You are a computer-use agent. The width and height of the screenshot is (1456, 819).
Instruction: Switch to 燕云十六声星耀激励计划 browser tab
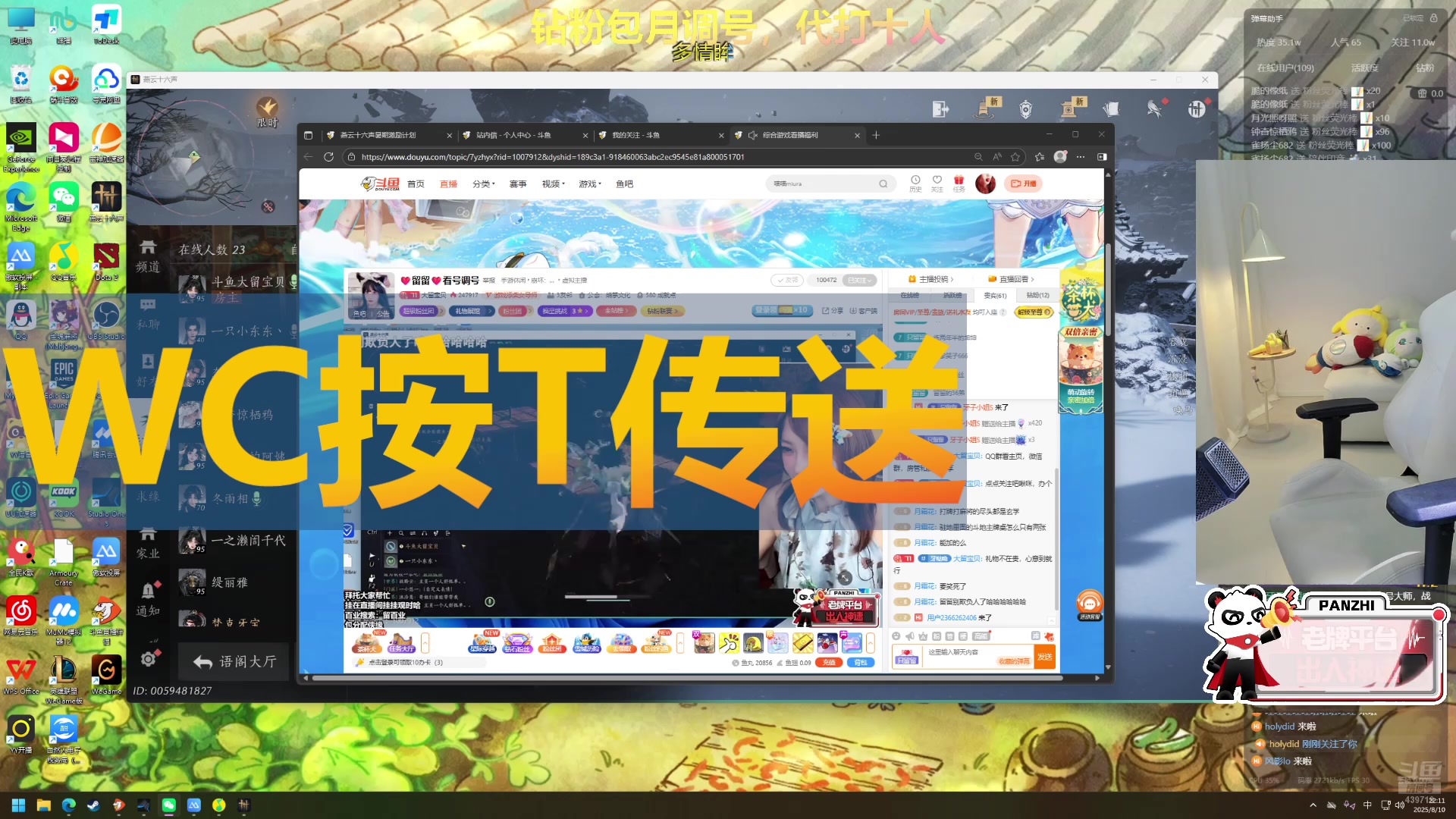pyautogui.click(x=387, y=135)
